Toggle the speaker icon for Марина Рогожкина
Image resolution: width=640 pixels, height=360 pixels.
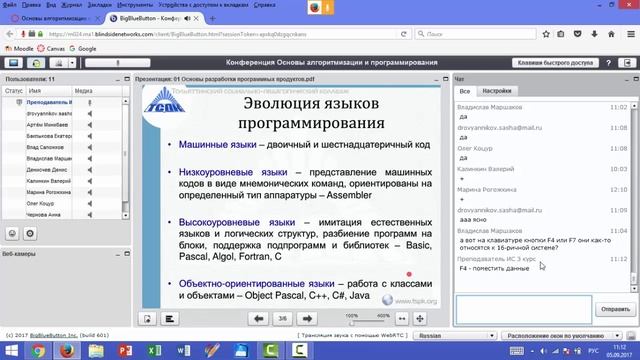pyautogui.click(x=90, y=192)
